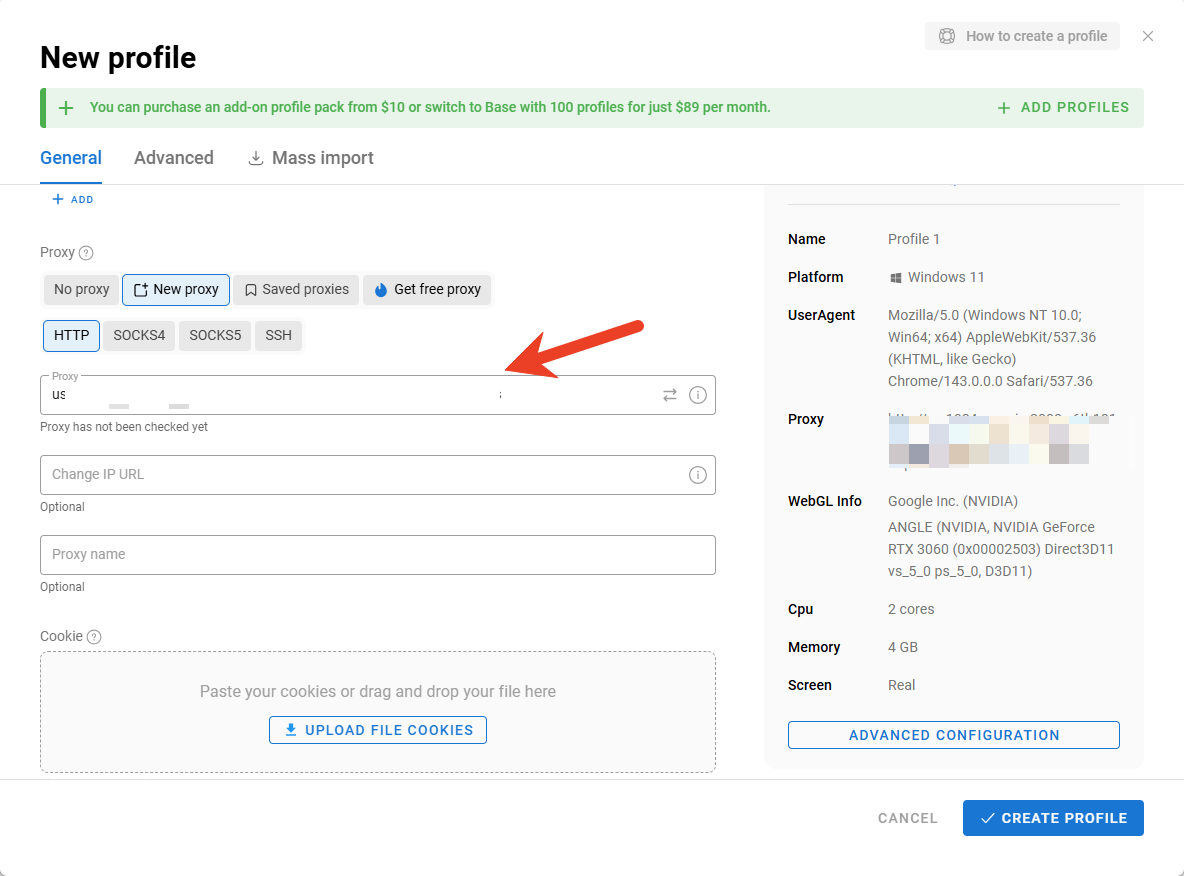Open How to create a profile guide
Viewport: 1184px width, 876px height.
coord(1022,36)
